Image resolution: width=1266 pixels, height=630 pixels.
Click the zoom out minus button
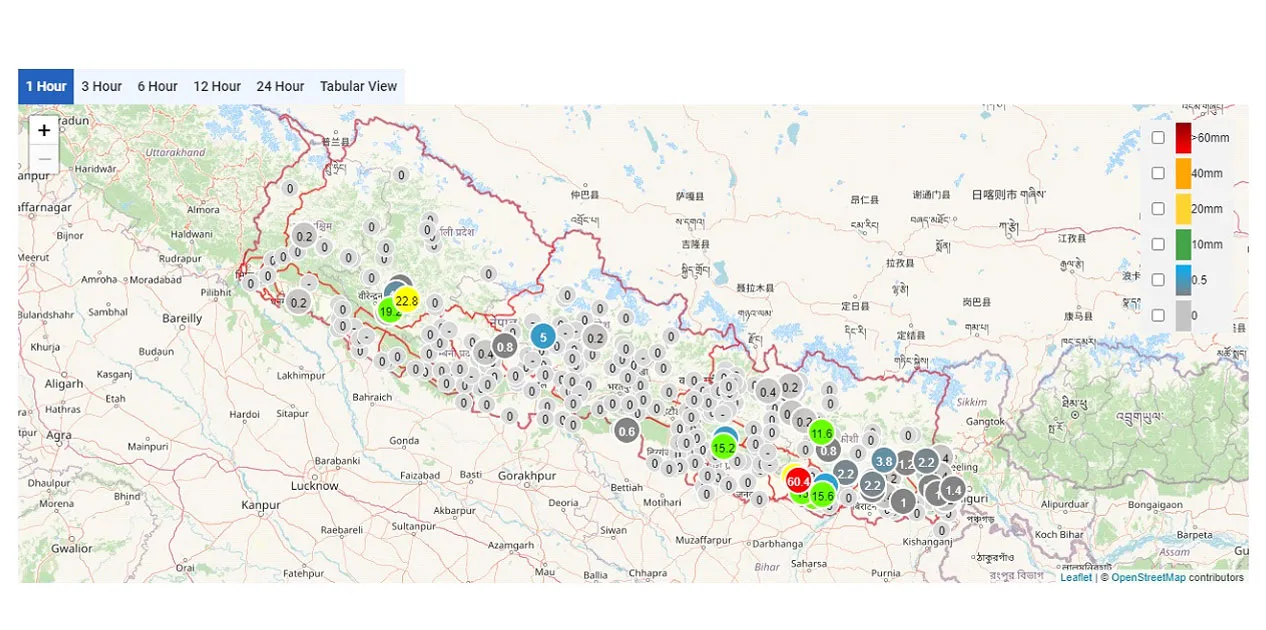(x=44, y=159)
